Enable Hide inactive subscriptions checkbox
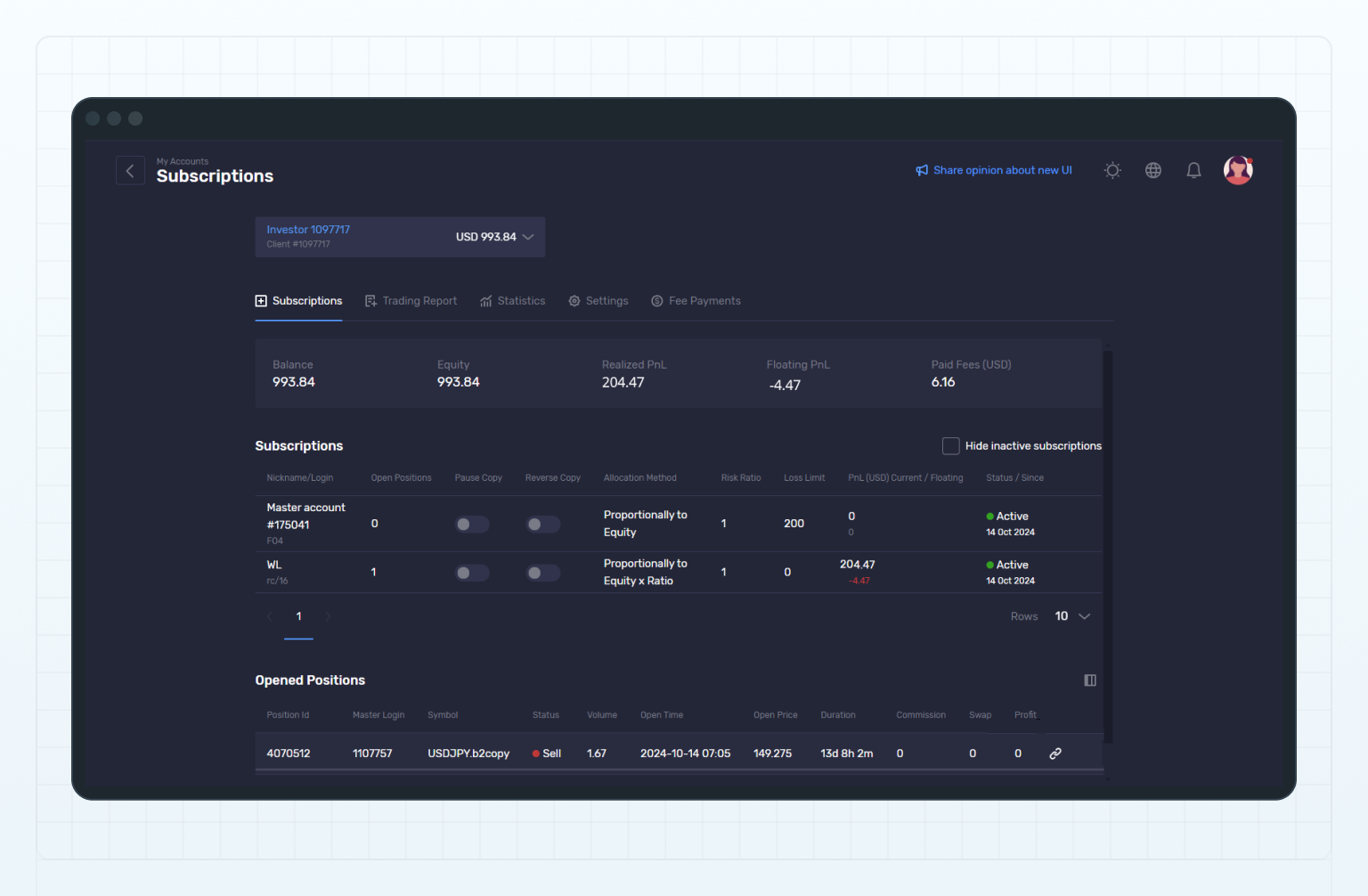Viewport: 1368px width, 896px height. 951,446
